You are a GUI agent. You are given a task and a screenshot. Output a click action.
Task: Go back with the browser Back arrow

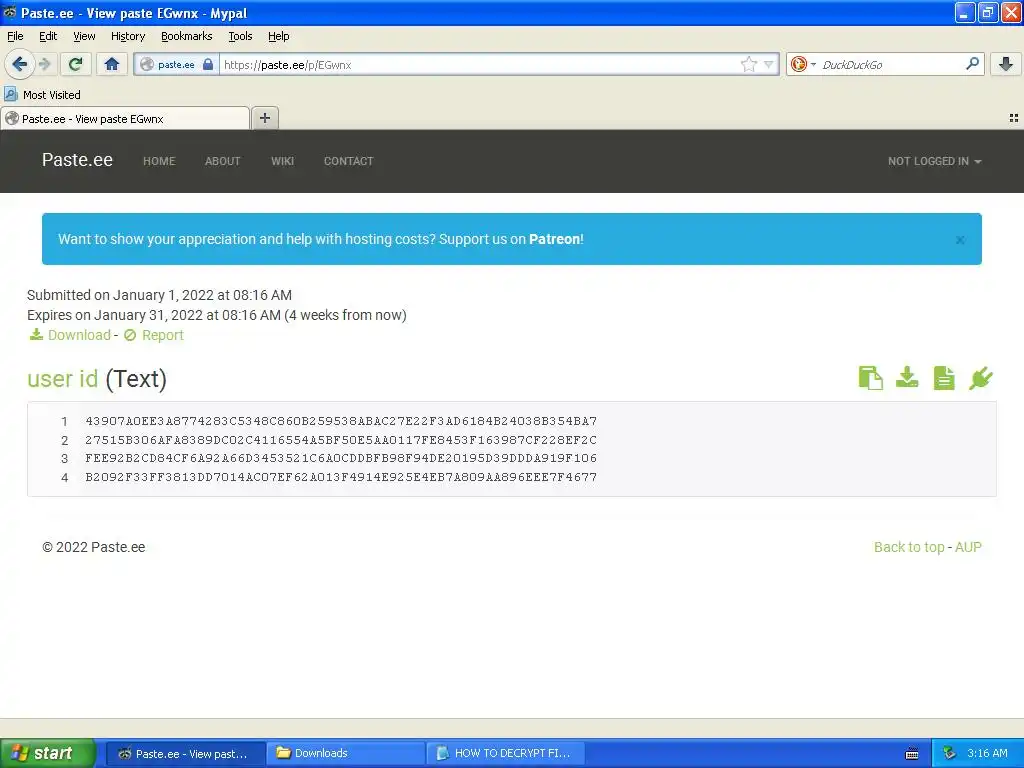point(19,64)
